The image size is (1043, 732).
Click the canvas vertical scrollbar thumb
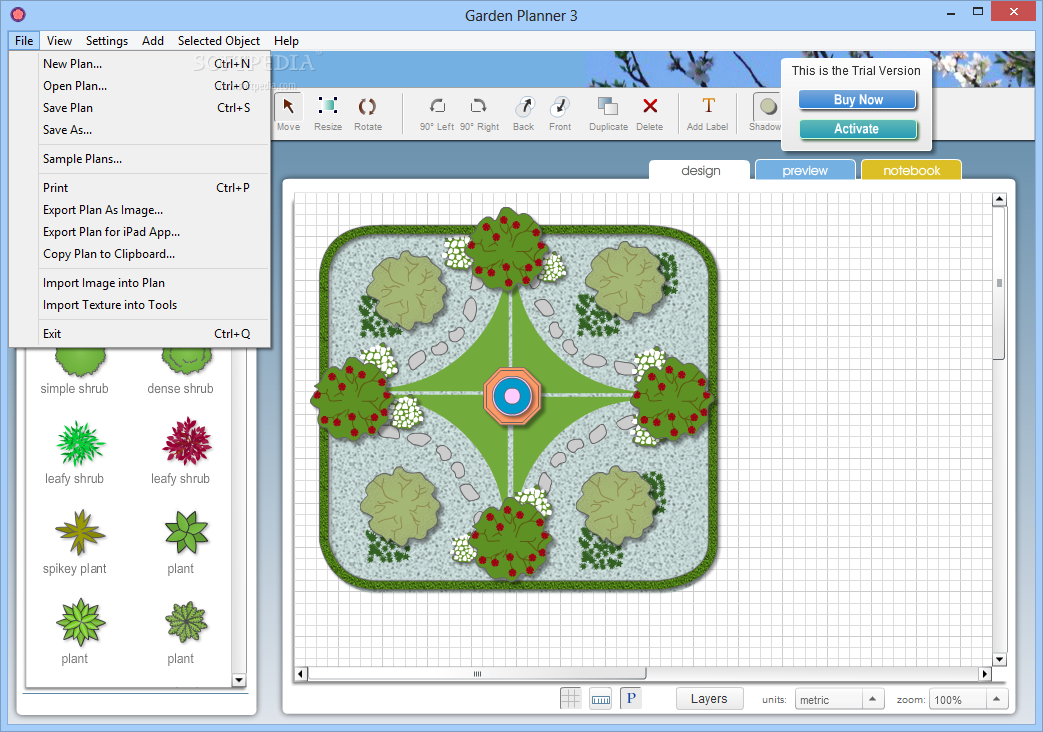(x=999, y=283)
